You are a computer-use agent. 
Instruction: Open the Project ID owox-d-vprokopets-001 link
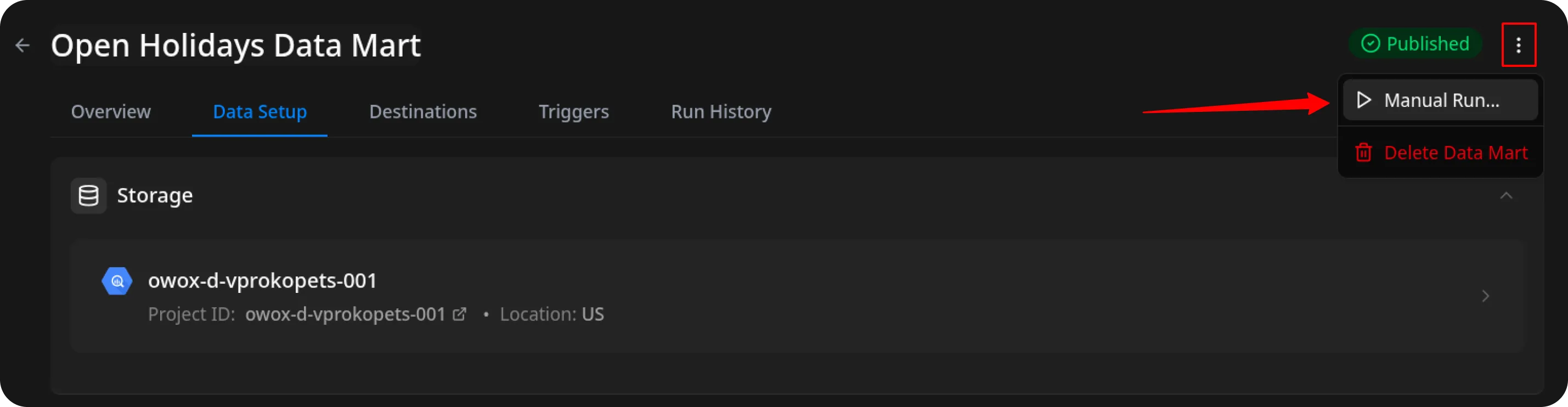point(345,314)
